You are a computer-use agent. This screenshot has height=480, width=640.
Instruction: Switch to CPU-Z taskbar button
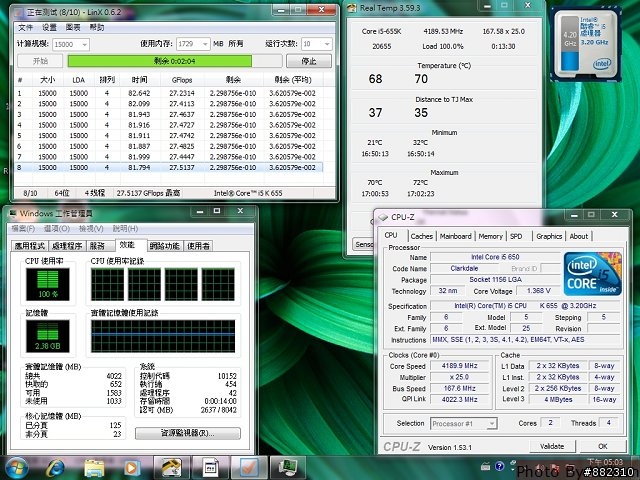(210, 468)
